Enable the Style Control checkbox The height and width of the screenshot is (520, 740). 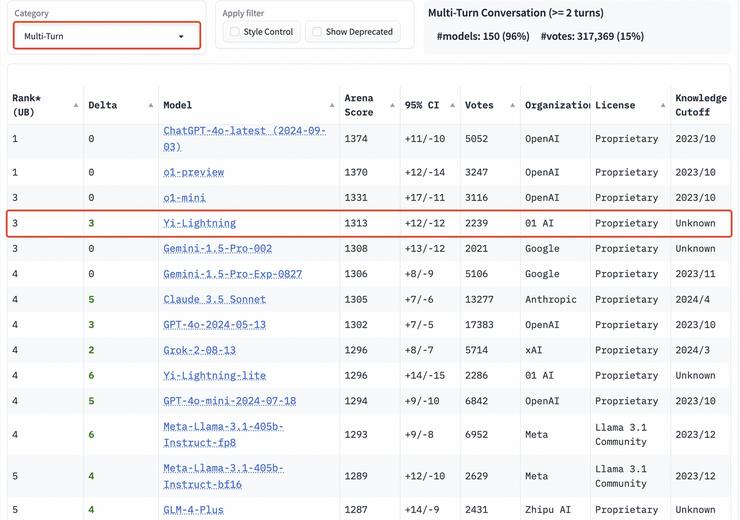235,32
